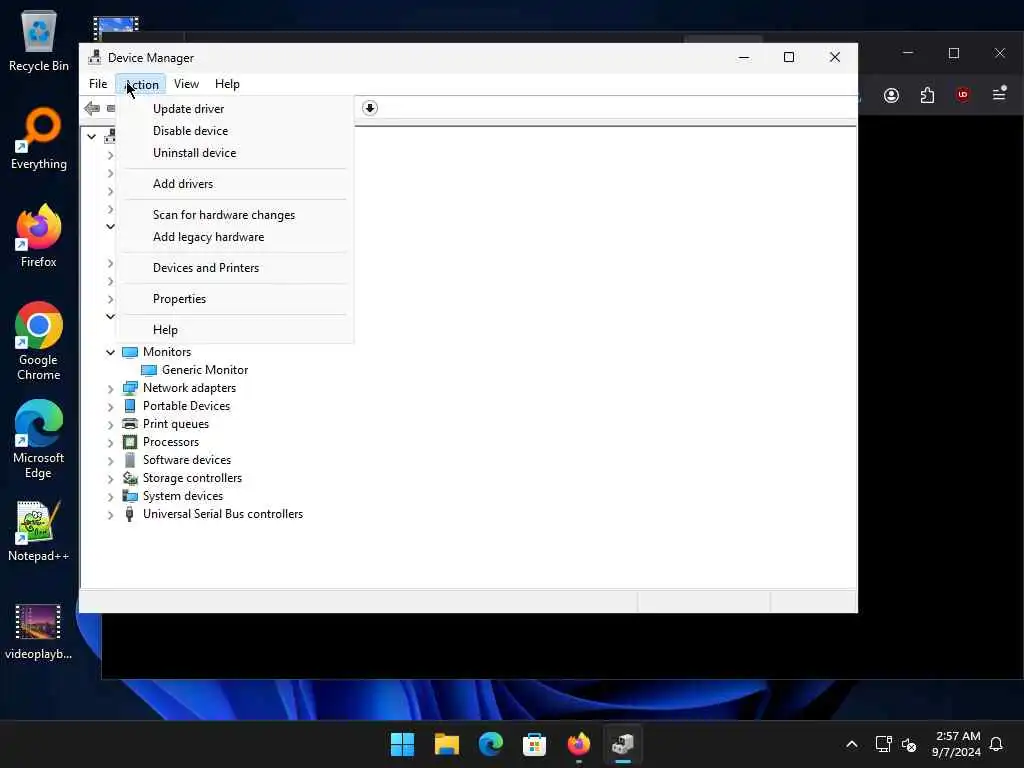Viewport: 1024px width, 768px height.
Task: Select Firefox desktop shortcut
Action: [x=39, y=236]
